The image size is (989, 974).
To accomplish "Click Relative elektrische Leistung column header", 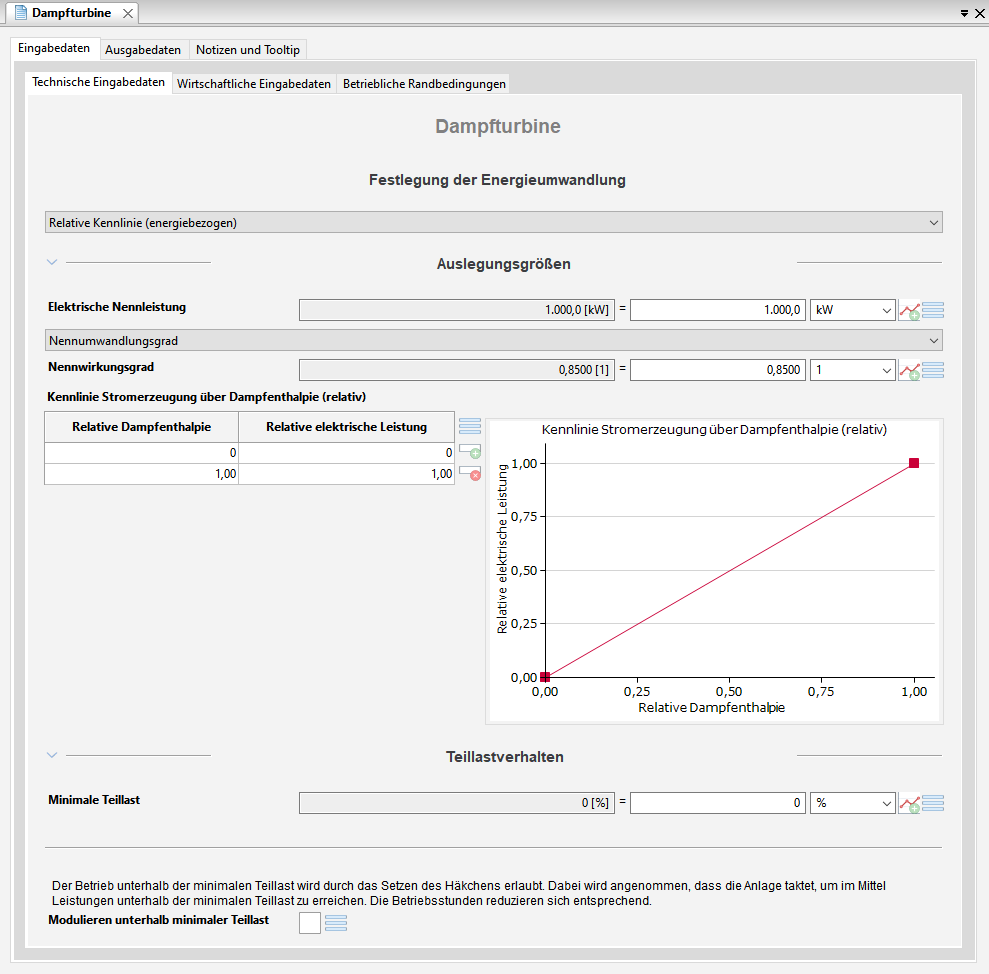I will pos(346,427).
